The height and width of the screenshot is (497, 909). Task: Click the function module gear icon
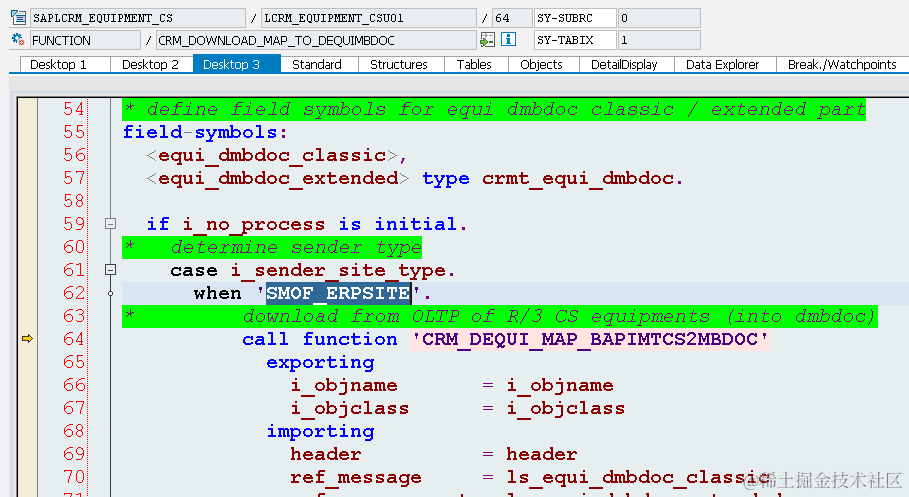click(x=18, y=40)
